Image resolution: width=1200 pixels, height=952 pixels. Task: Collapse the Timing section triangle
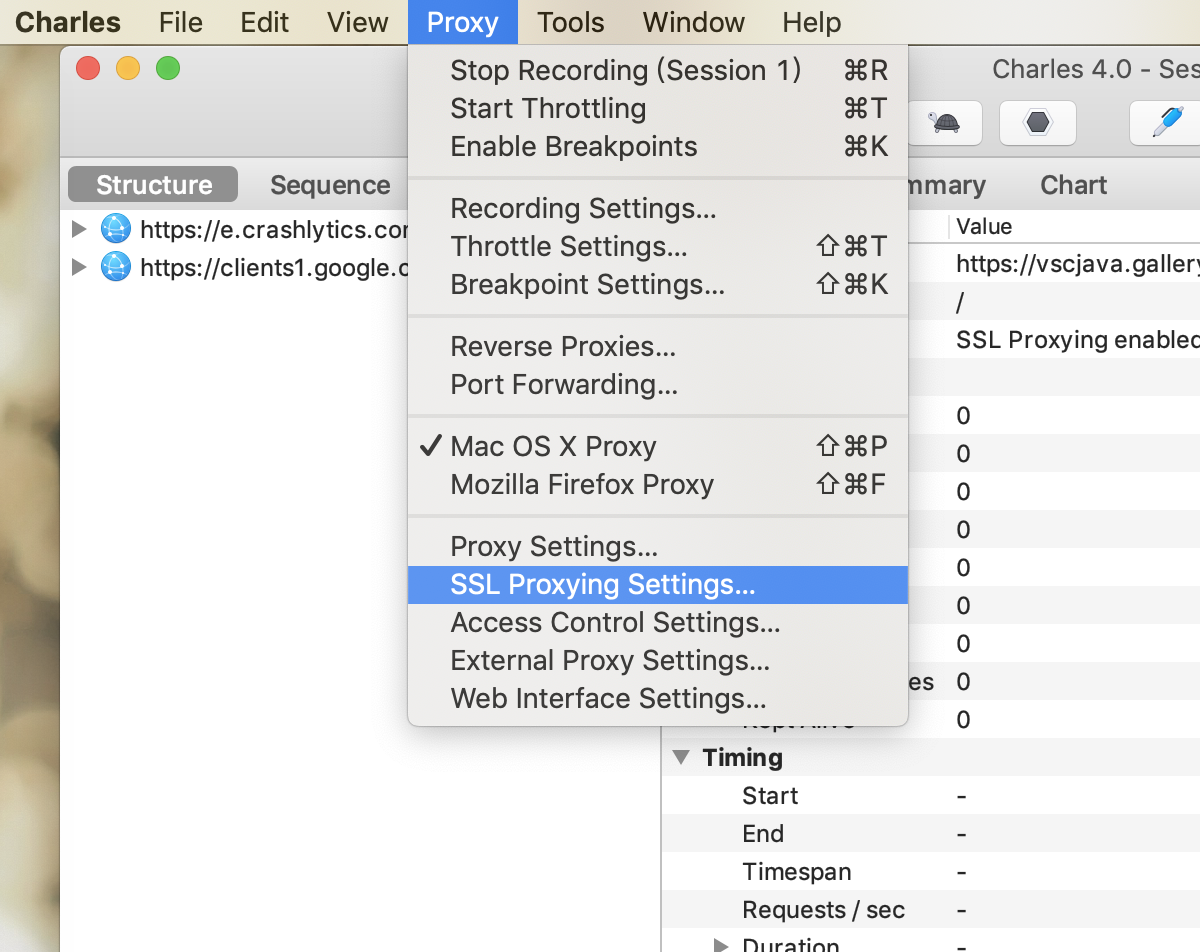pos(682,757)
